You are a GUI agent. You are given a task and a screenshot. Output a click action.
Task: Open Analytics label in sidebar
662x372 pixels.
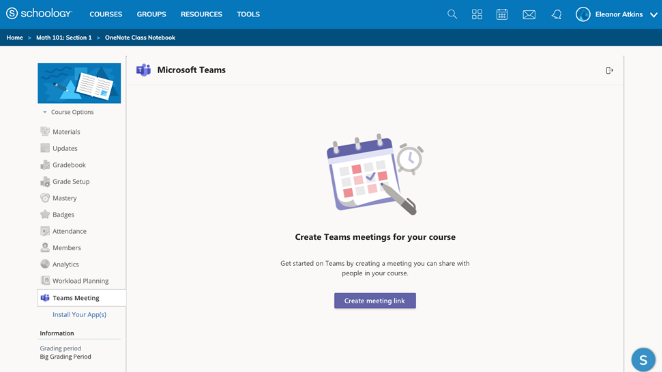(66, 264)
